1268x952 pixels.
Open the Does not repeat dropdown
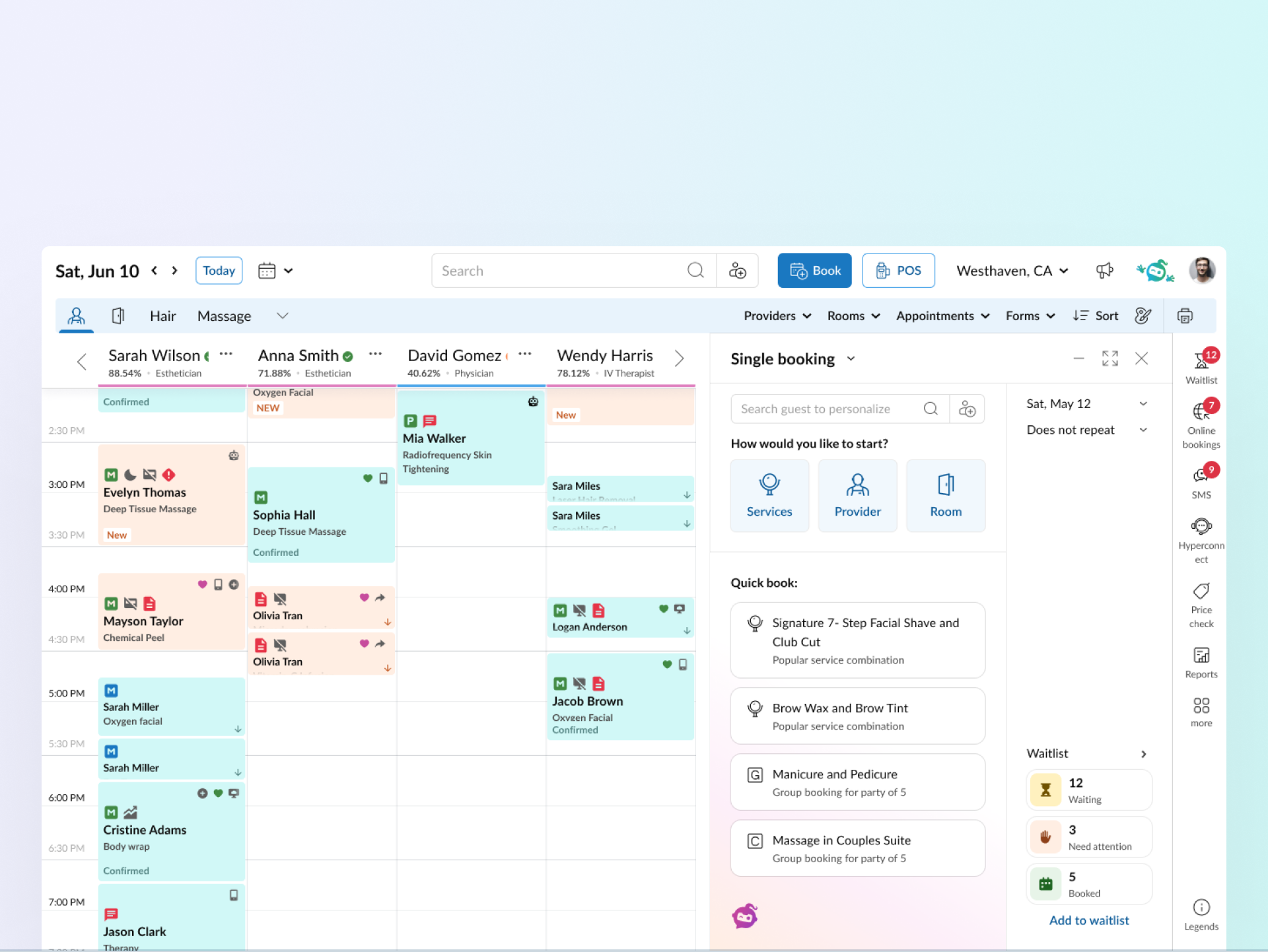pos(1087,430)
